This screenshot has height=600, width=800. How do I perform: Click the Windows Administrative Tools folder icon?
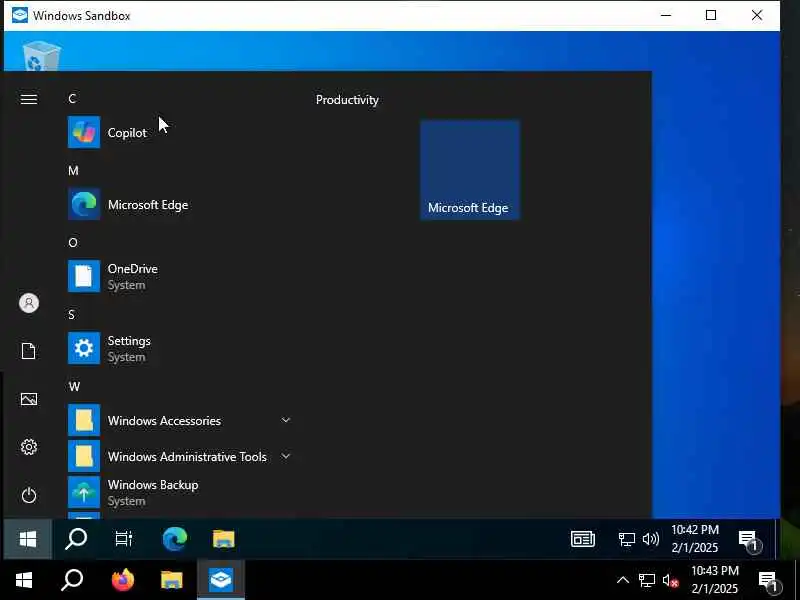[84, 456]
